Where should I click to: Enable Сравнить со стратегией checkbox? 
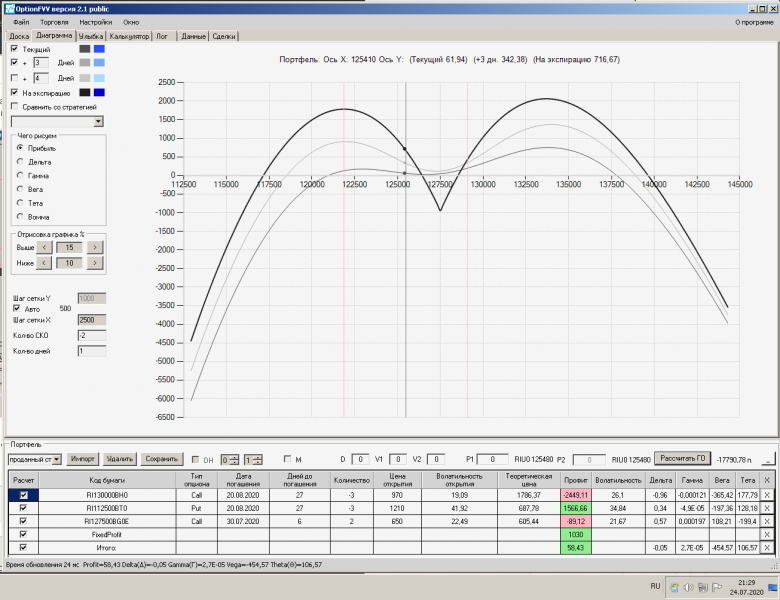[14, 106]
